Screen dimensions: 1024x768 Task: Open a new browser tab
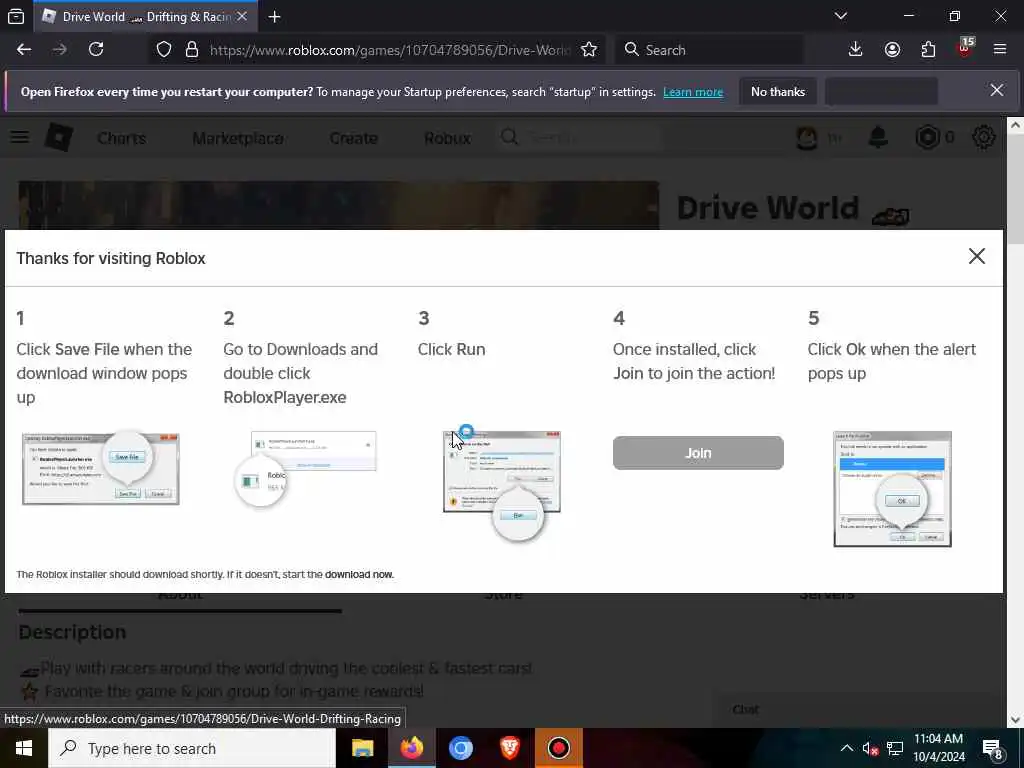click(x=275, y=17)
